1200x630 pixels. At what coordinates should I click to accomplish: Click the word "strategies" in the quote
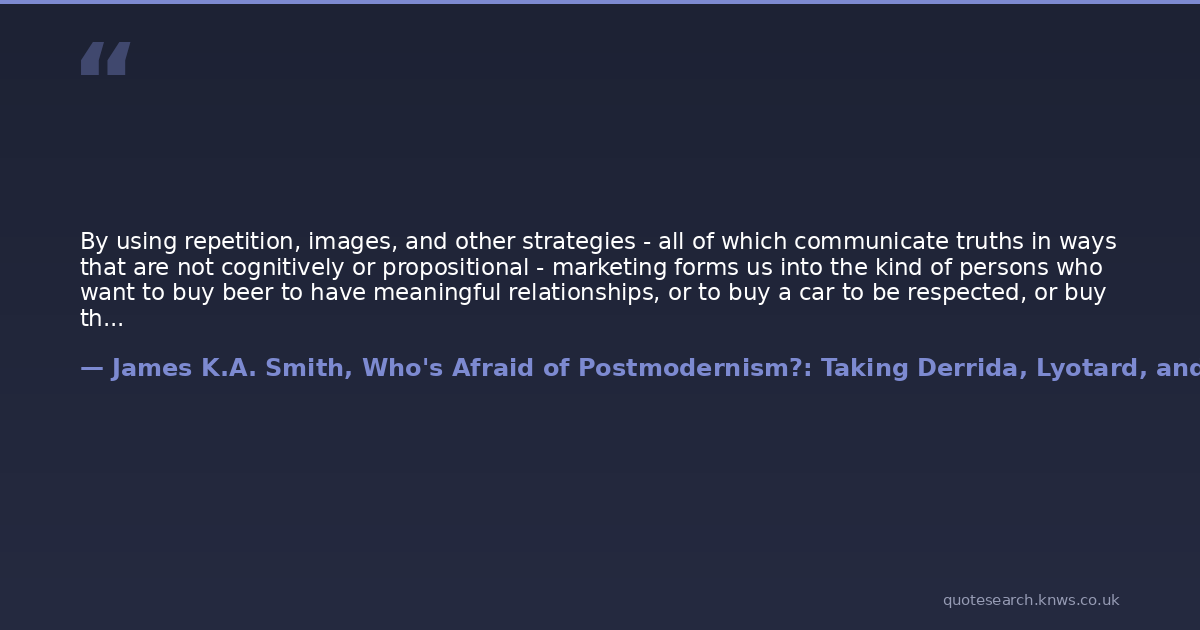point(578,242)
